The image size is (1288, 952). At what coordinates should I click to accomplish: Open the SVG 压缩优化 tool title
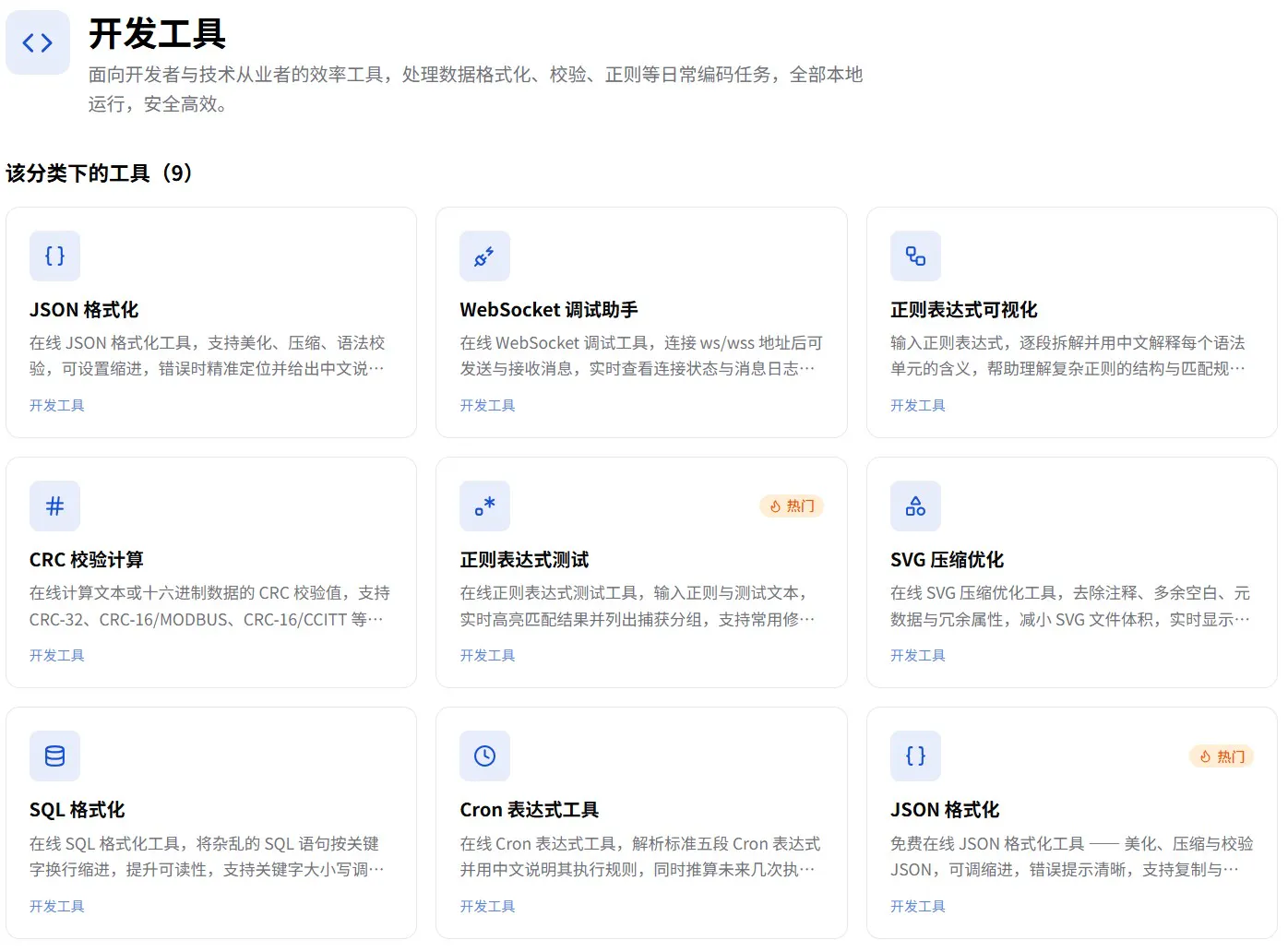(x=947, y=560)
